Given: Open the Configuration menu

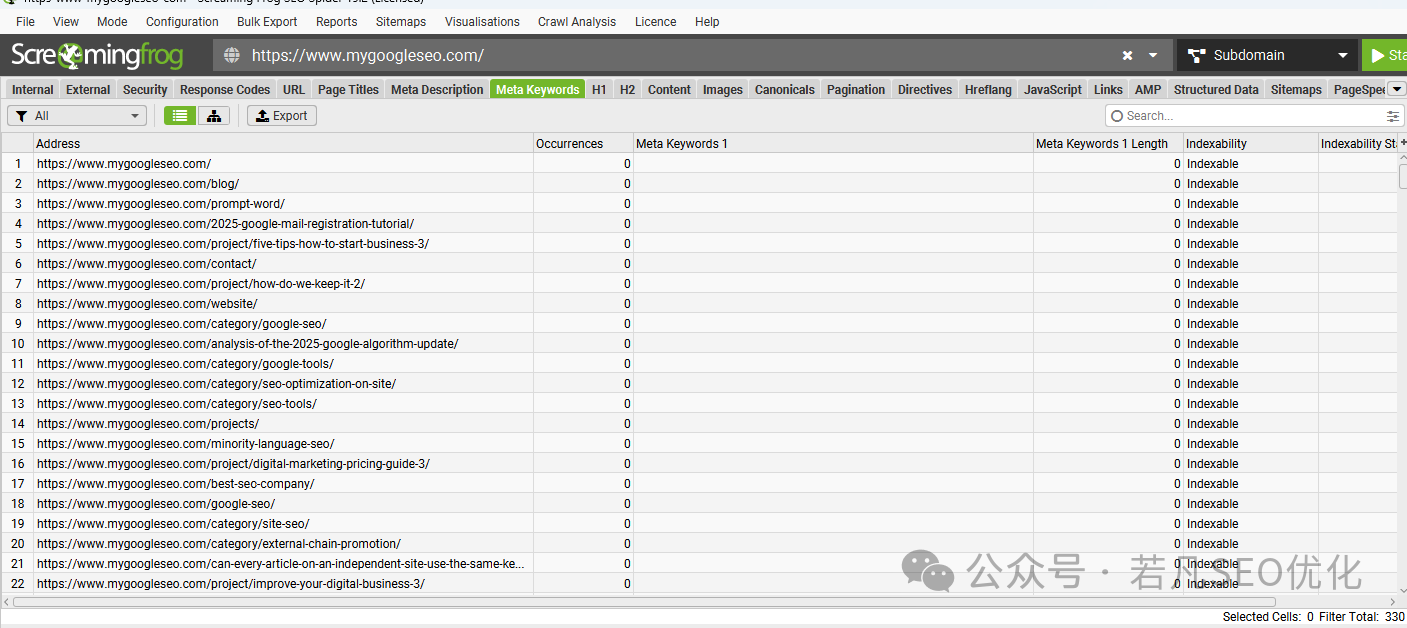Looking at the screenshot, I should (182, 21).
